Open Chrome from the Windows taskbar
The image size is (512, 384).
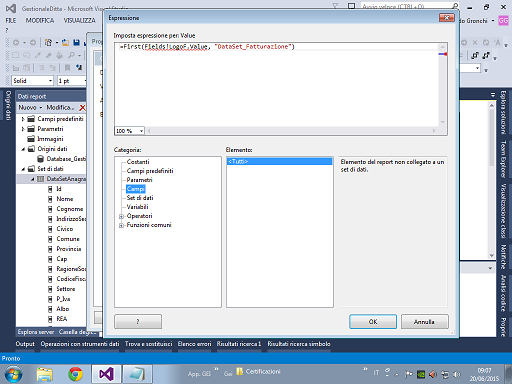[75, 374]
